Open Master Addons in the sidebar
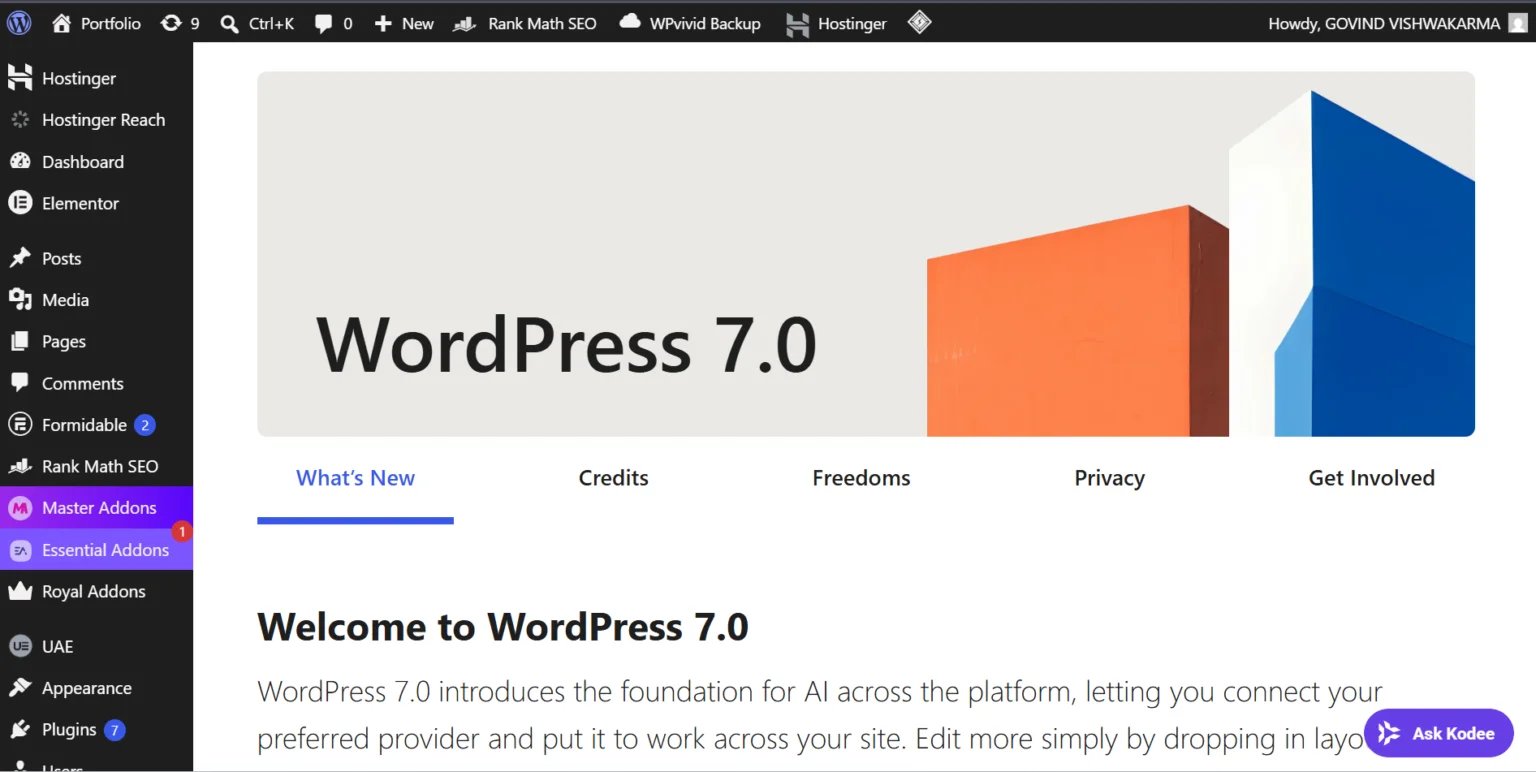This screenshot has width=1536, height=772. [96, 508]
